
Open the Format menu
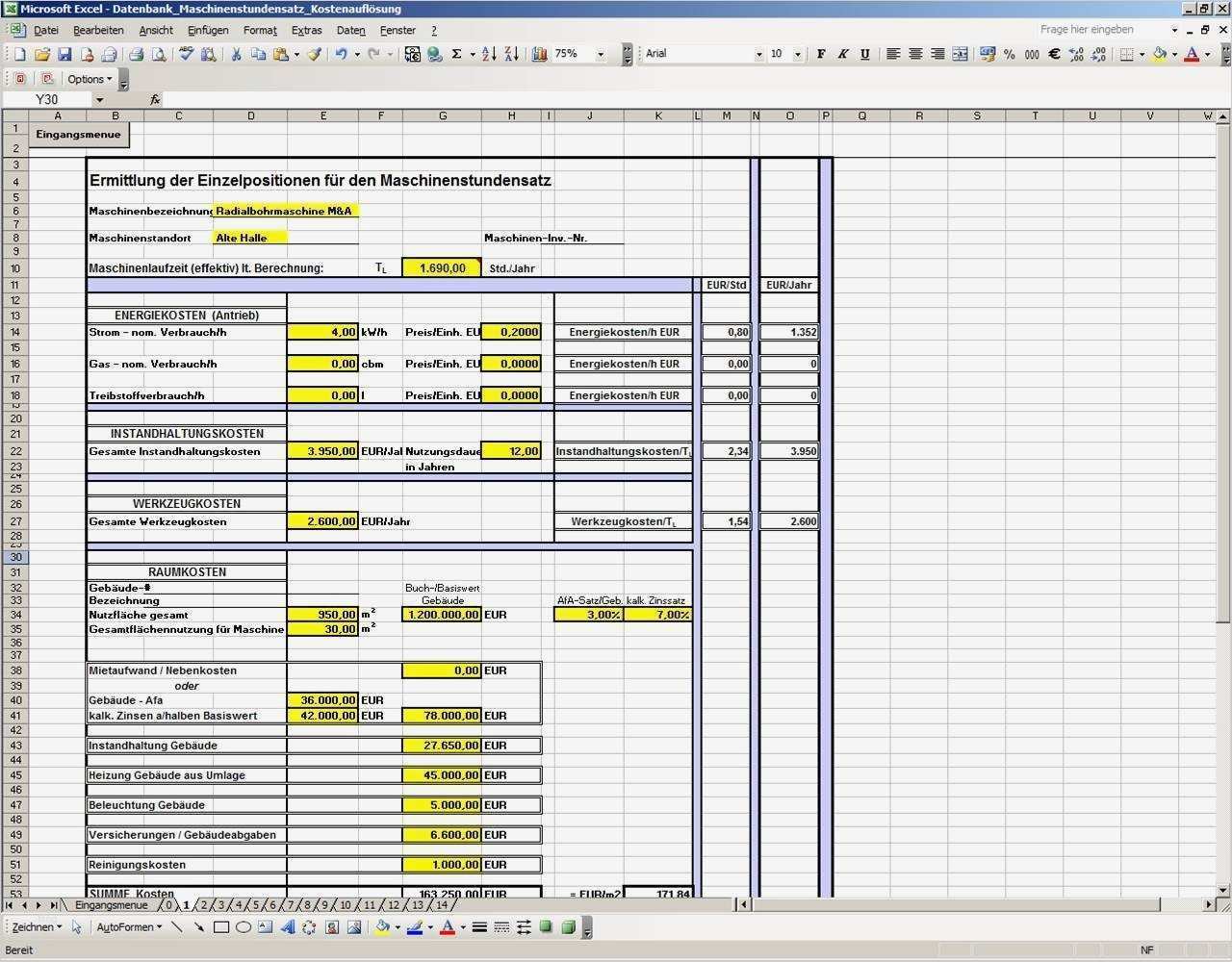260,30
